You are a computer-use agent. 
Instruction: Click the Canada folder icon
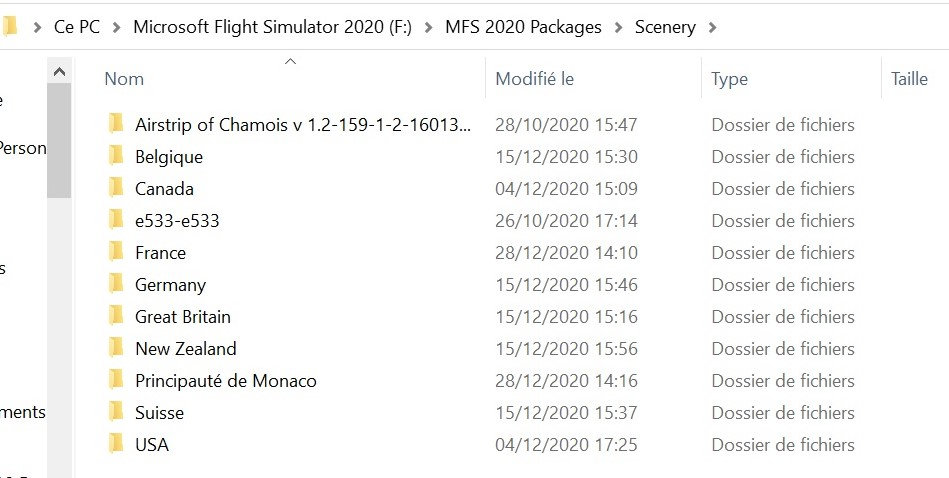tap(116, 189)
